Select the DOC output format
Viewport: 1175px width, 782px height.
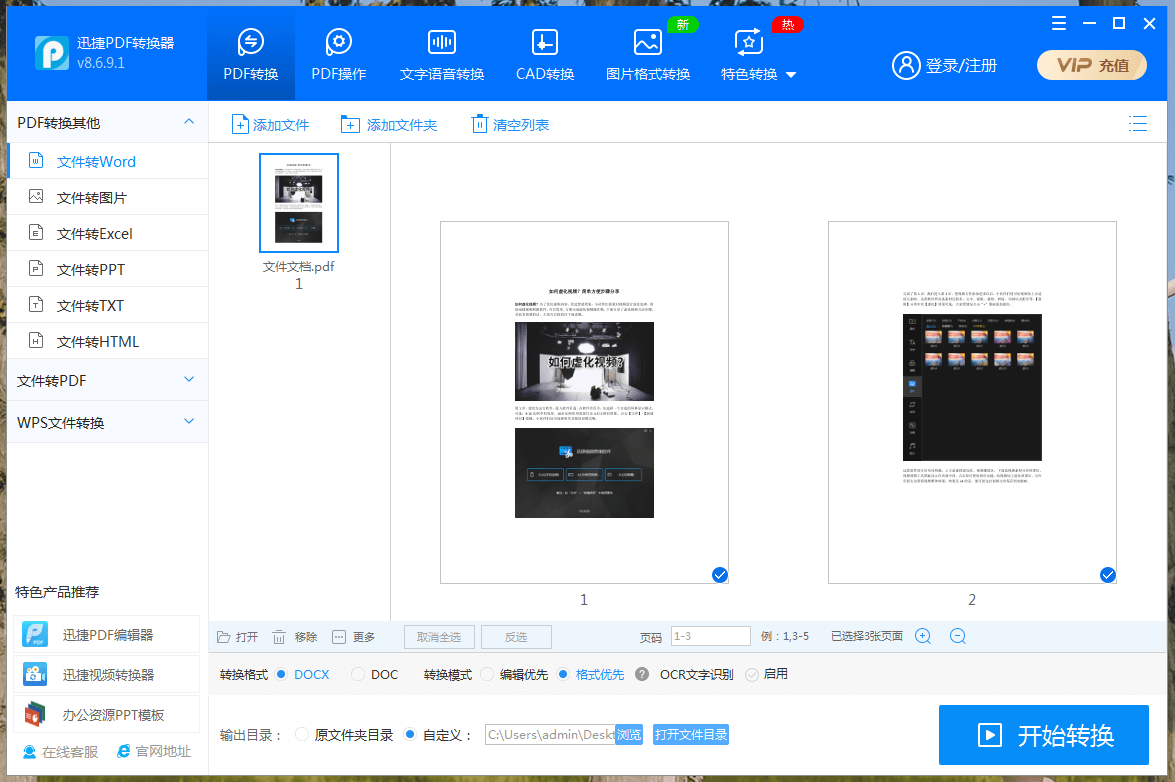pyautogui.click(x=359, y=674)
